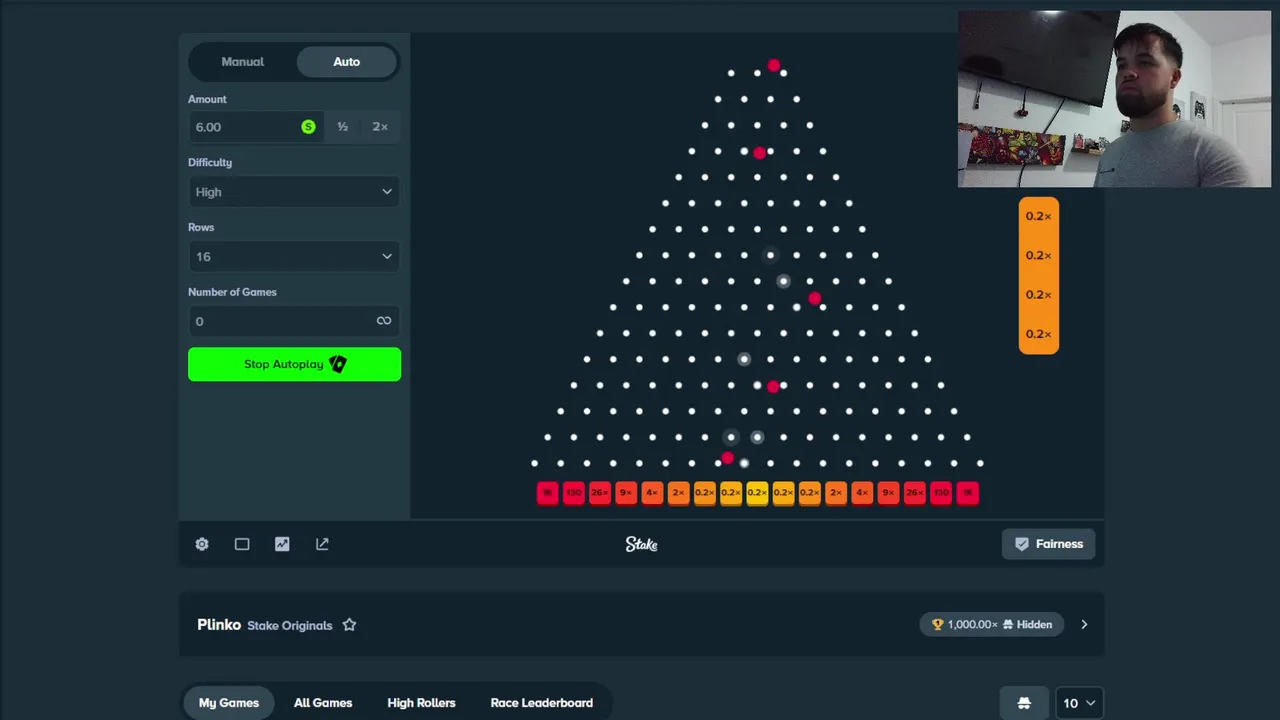The height and width of the screenshot is (720, 1280).
Task: Double the bet with the 2× button
Action: click(380, 127)
